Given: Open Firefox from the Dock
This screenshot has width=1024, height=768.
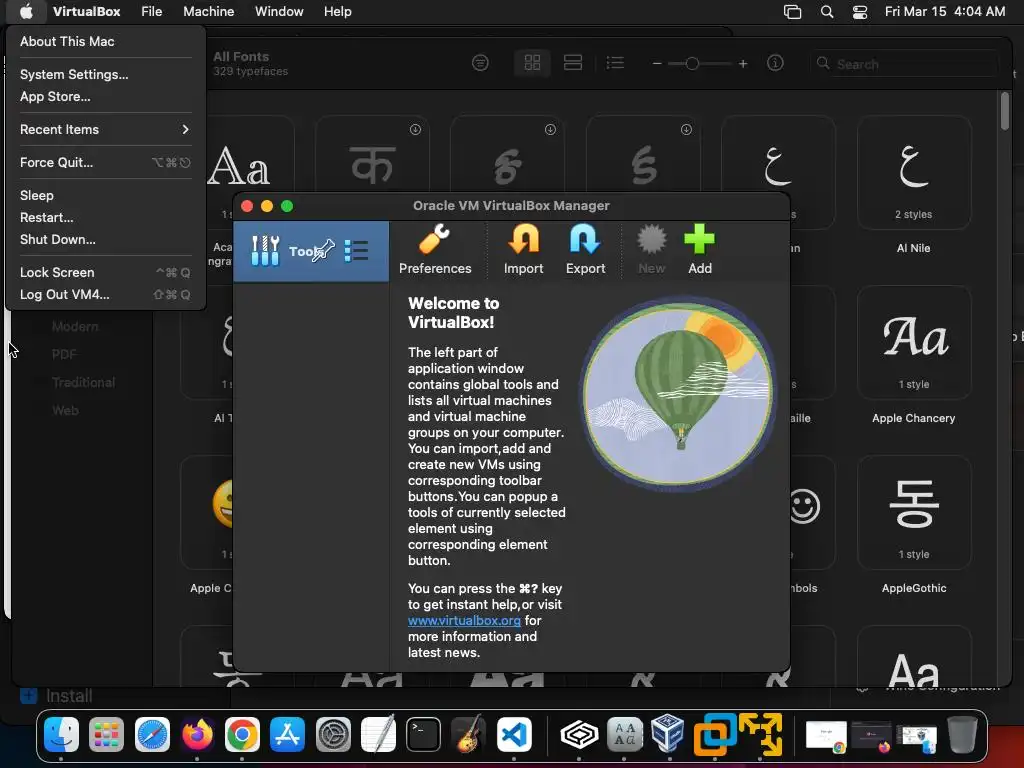Looking at the screenshot, I should click(x=197, y=735).
